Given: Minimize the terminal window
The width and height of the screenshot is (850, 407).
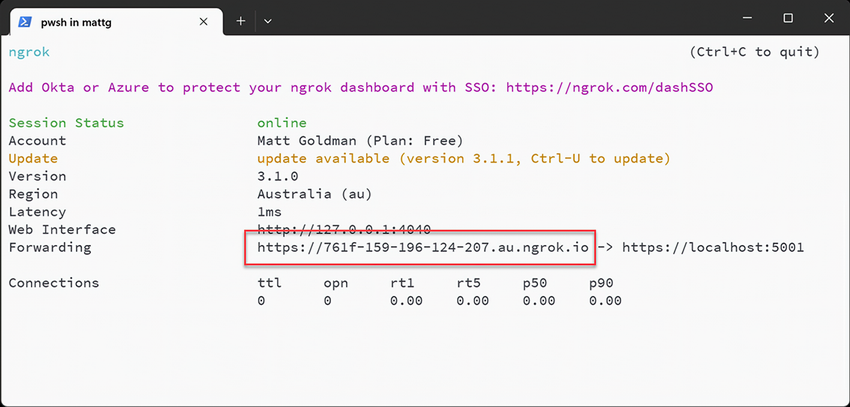Looking at the screenshot, I should coord(741,18).
